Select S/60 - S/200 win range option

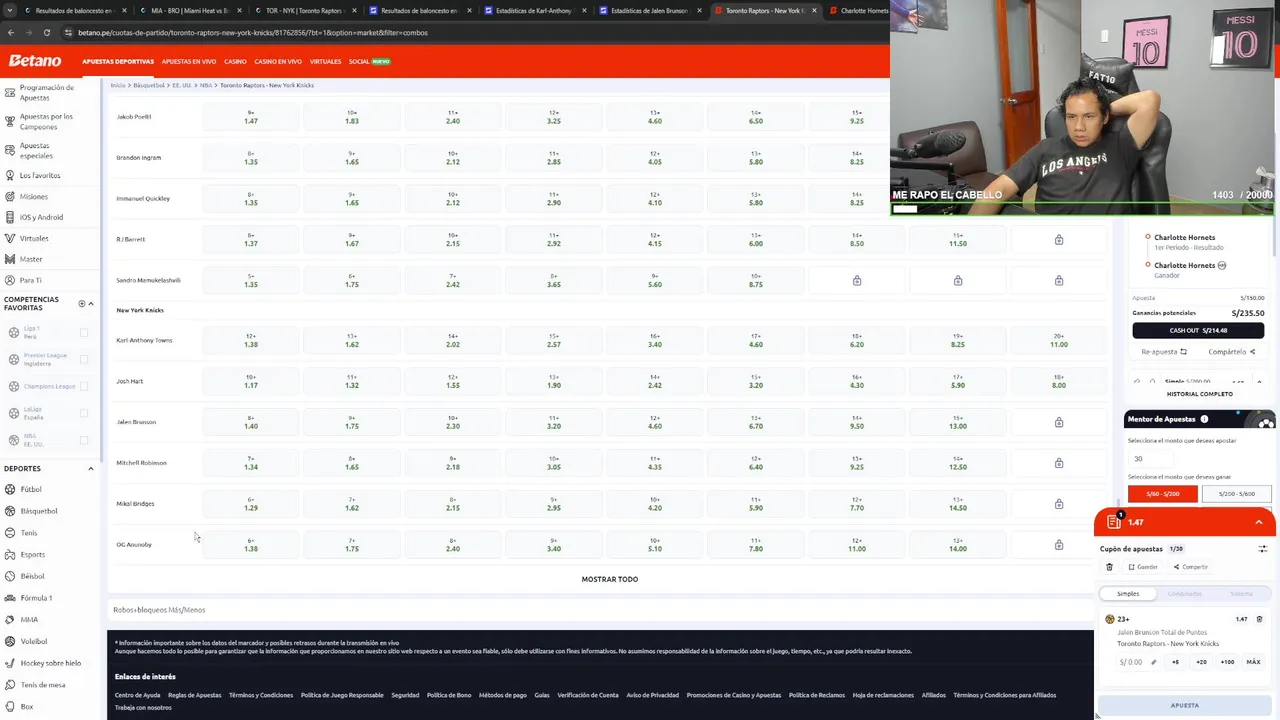point(1162,494)
